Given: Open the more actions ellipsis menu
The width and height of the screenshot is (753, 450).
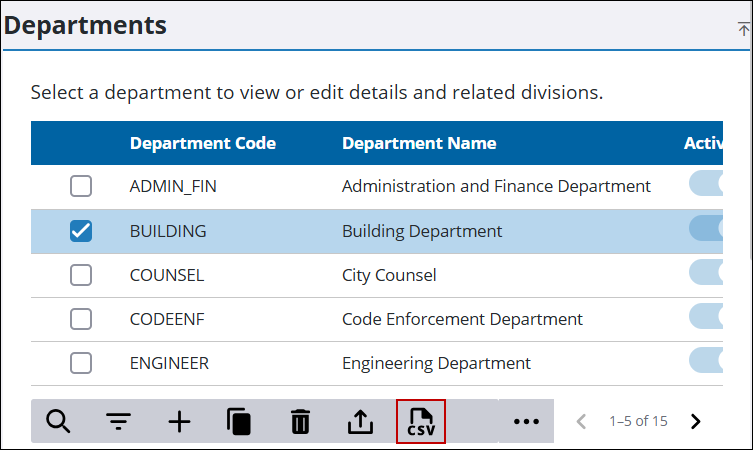Looking at the screenshot, I should pyautogui.click(x=526, y=422).
